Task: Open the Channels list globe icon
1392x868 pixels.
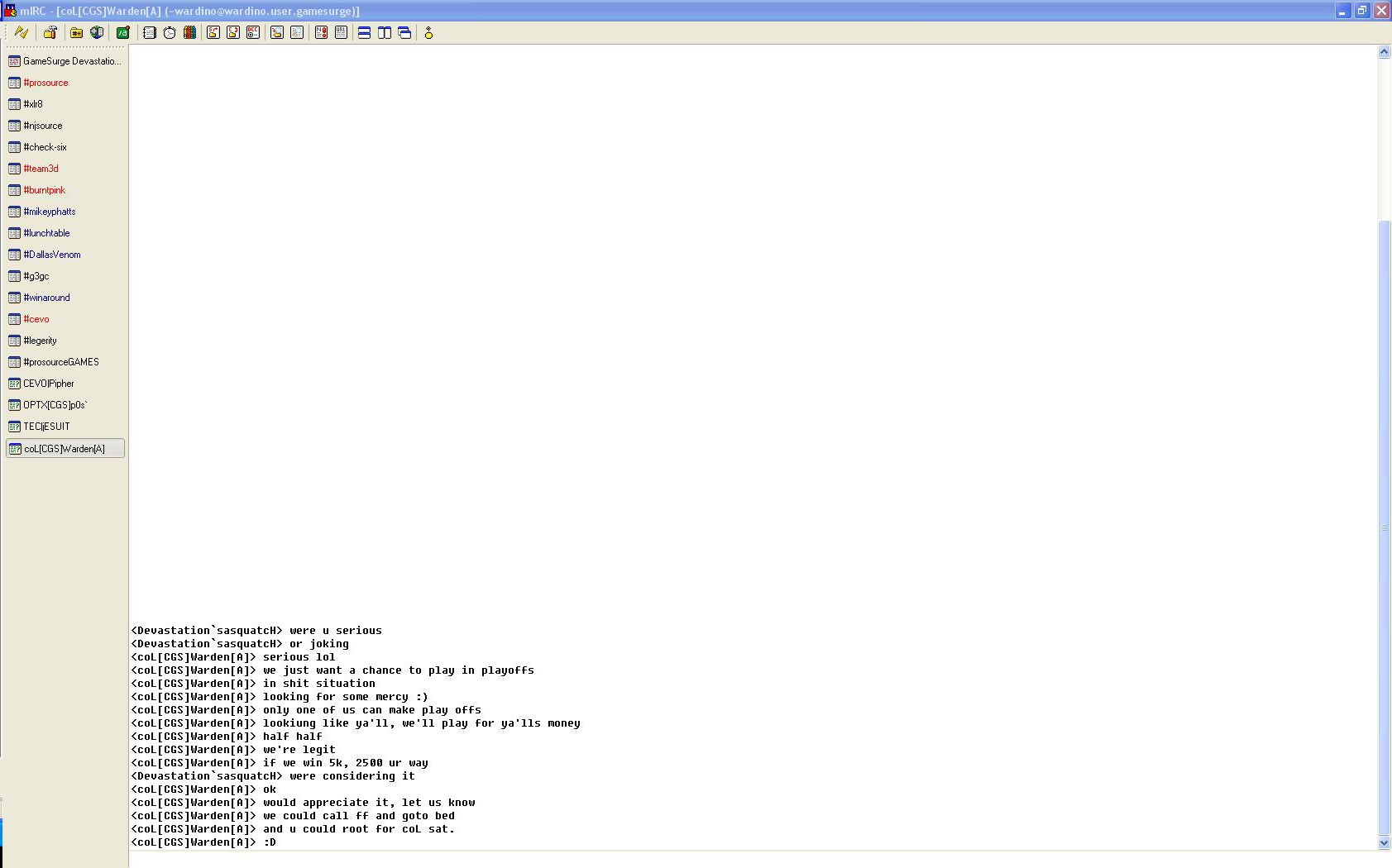Action: click(x=97, y=32)
